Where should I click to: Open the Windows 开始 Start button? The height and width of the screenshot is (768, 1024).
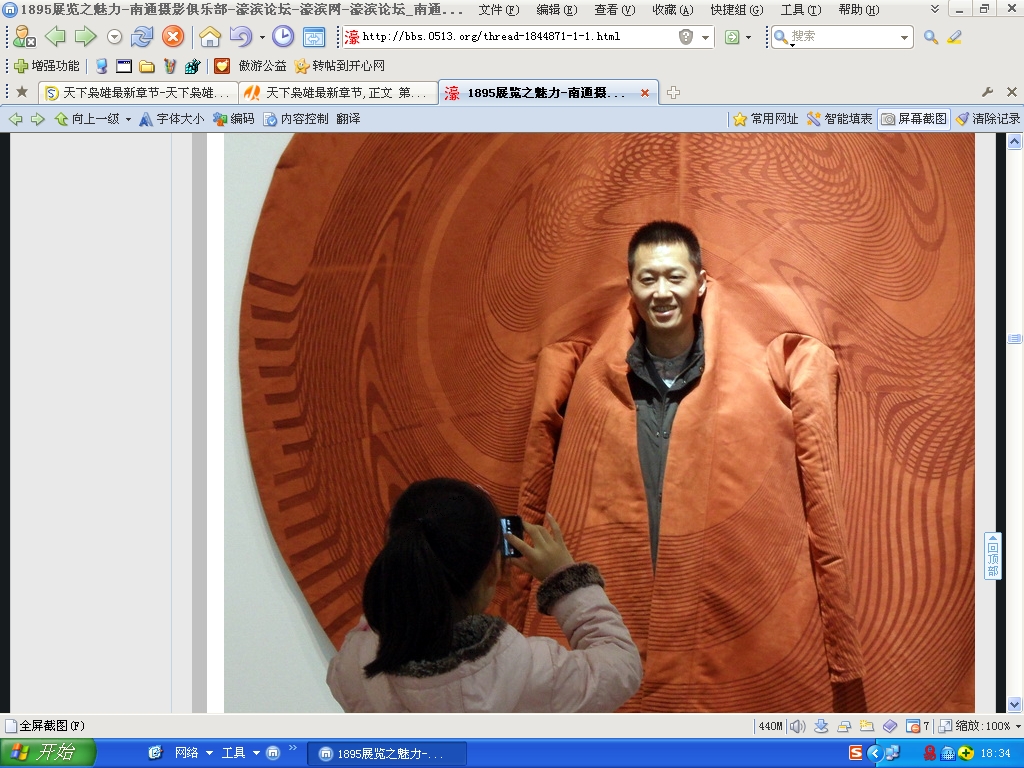click(47, 753)
